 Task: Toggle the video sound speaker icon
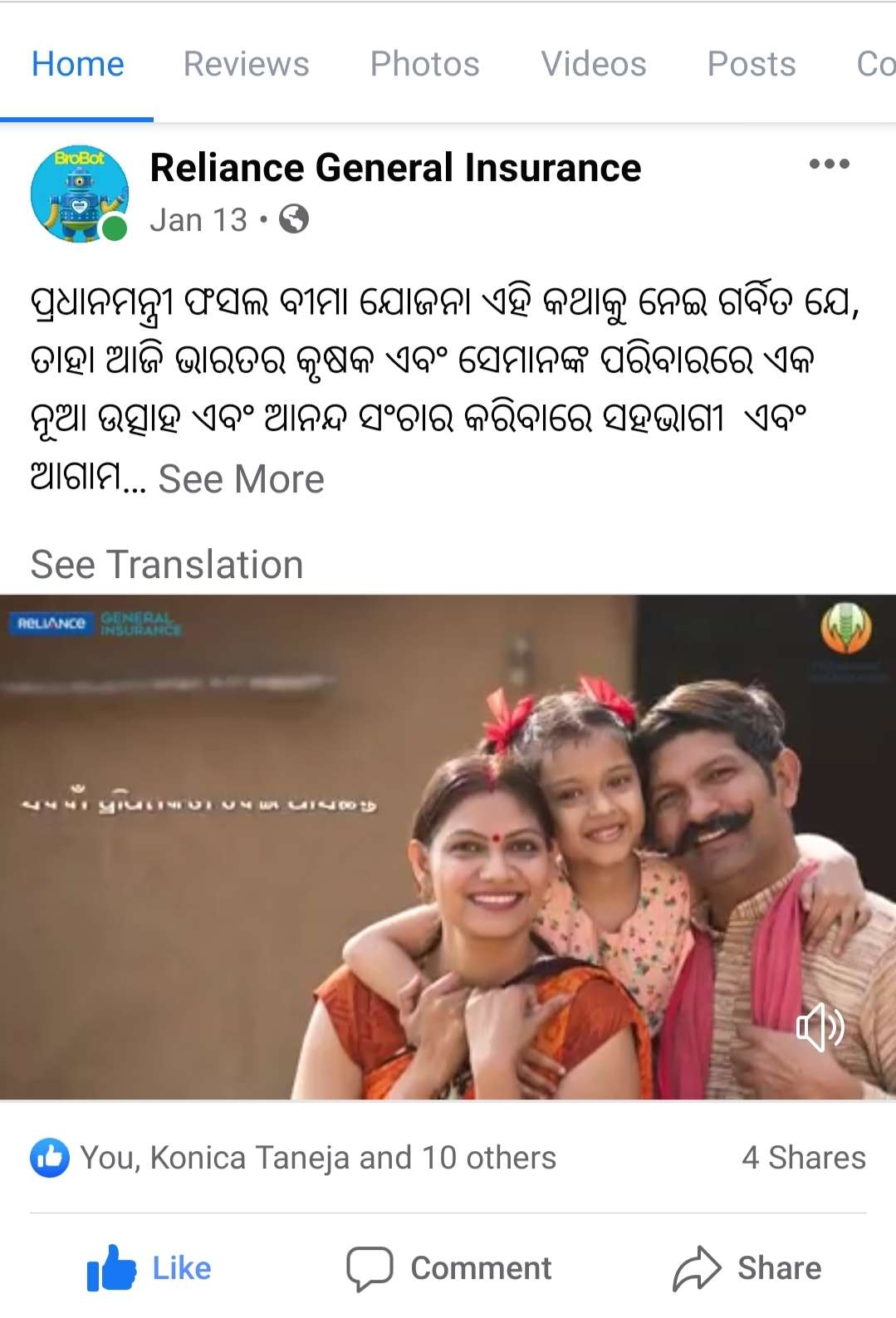point(820,1029)
